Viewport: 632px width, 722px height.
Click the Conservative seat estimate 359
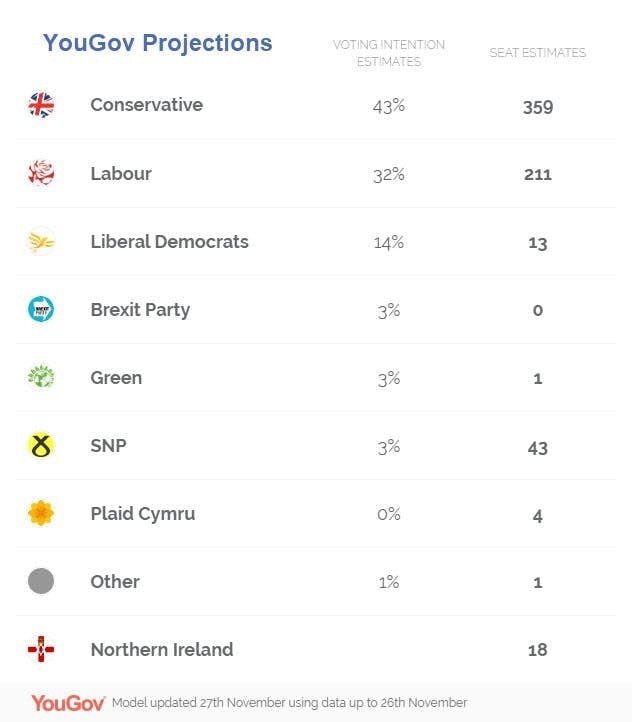point(537,106)
